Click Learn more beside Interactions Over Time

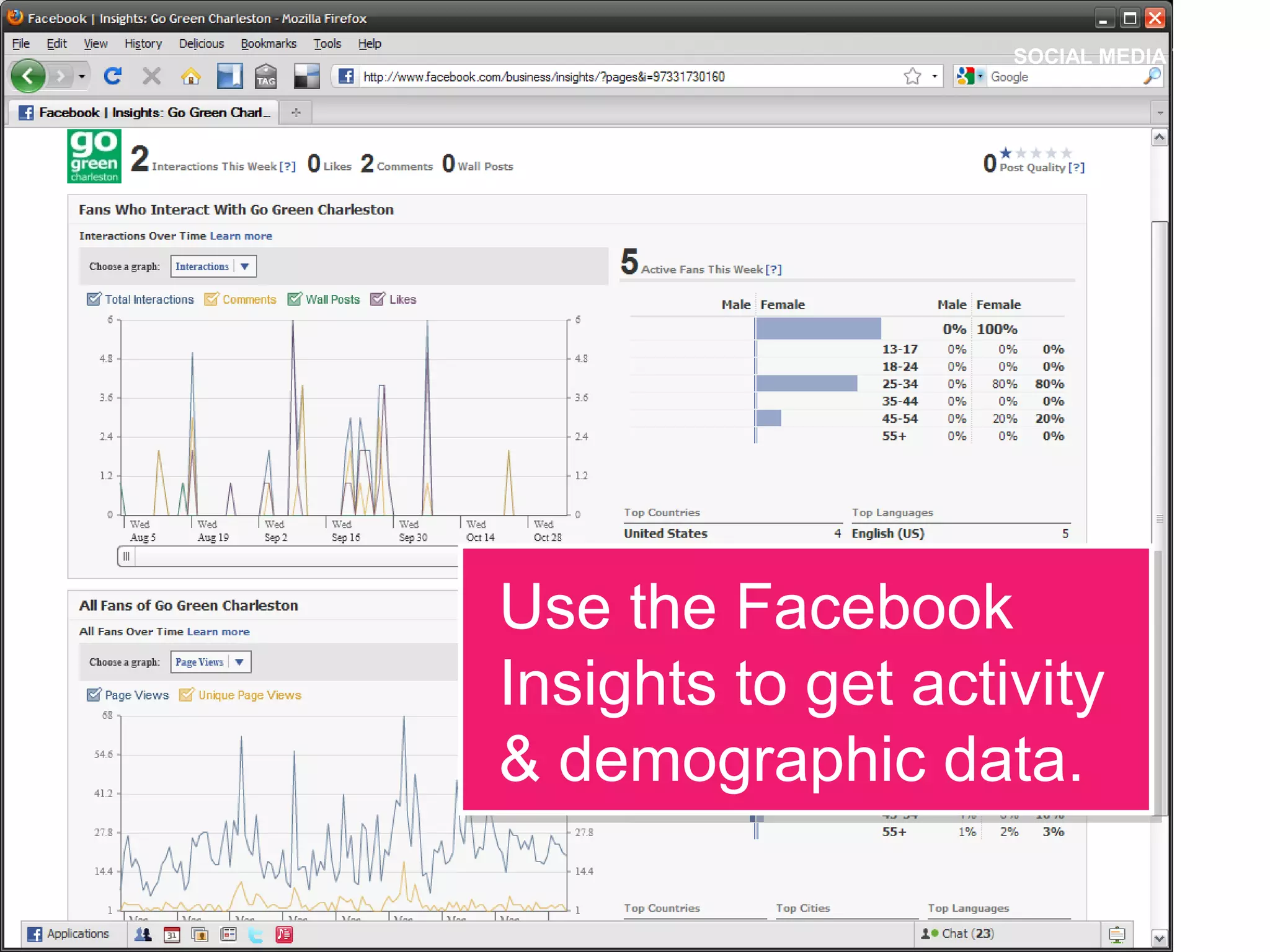click(241, 236)
